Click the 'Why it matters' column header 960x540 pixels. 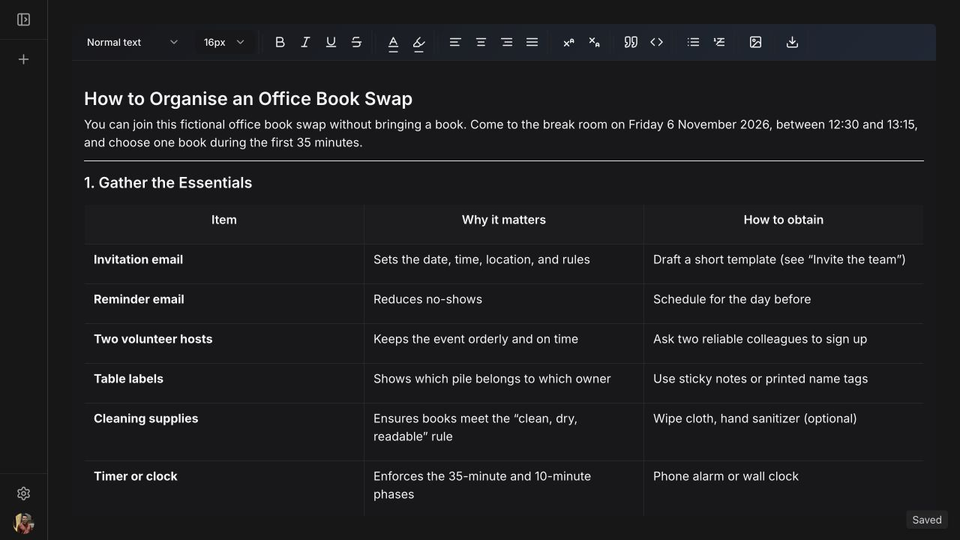tap(503, 220)
